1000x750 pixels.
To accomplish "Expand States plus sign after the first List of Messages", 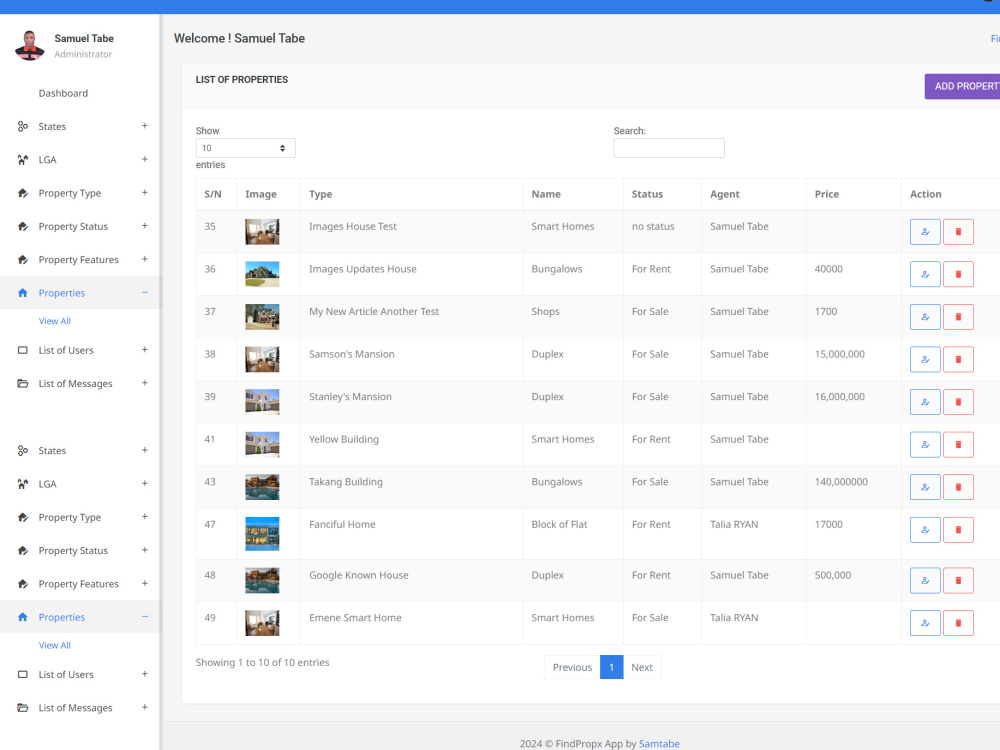I will click(x=145, y=450).
